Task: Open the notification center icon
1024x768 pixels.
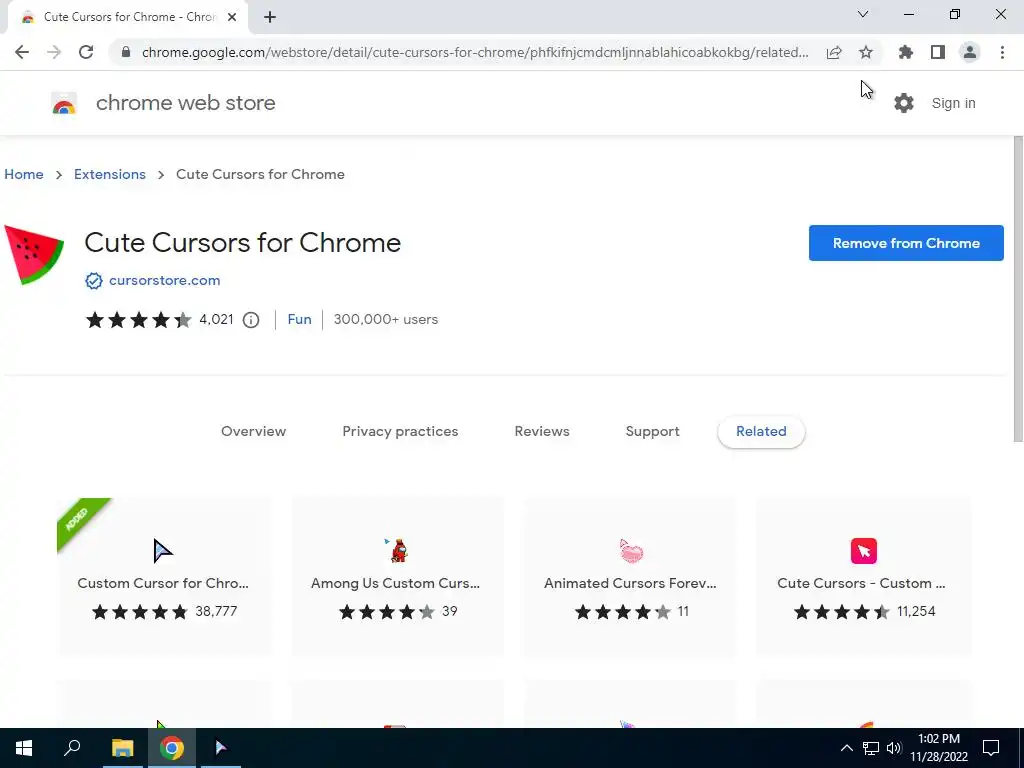Action: coord(991,748)
